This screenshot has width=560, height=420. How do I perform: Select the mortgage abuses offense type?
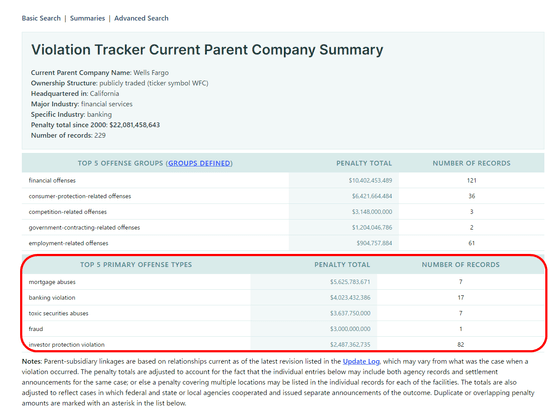tap(52, 282)
